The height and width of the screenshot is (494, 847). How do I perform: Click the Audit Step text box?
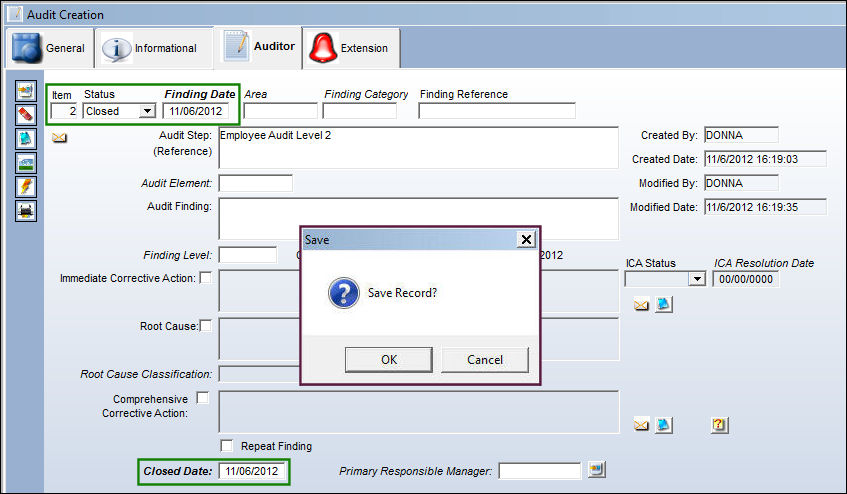tap(419, 147)
